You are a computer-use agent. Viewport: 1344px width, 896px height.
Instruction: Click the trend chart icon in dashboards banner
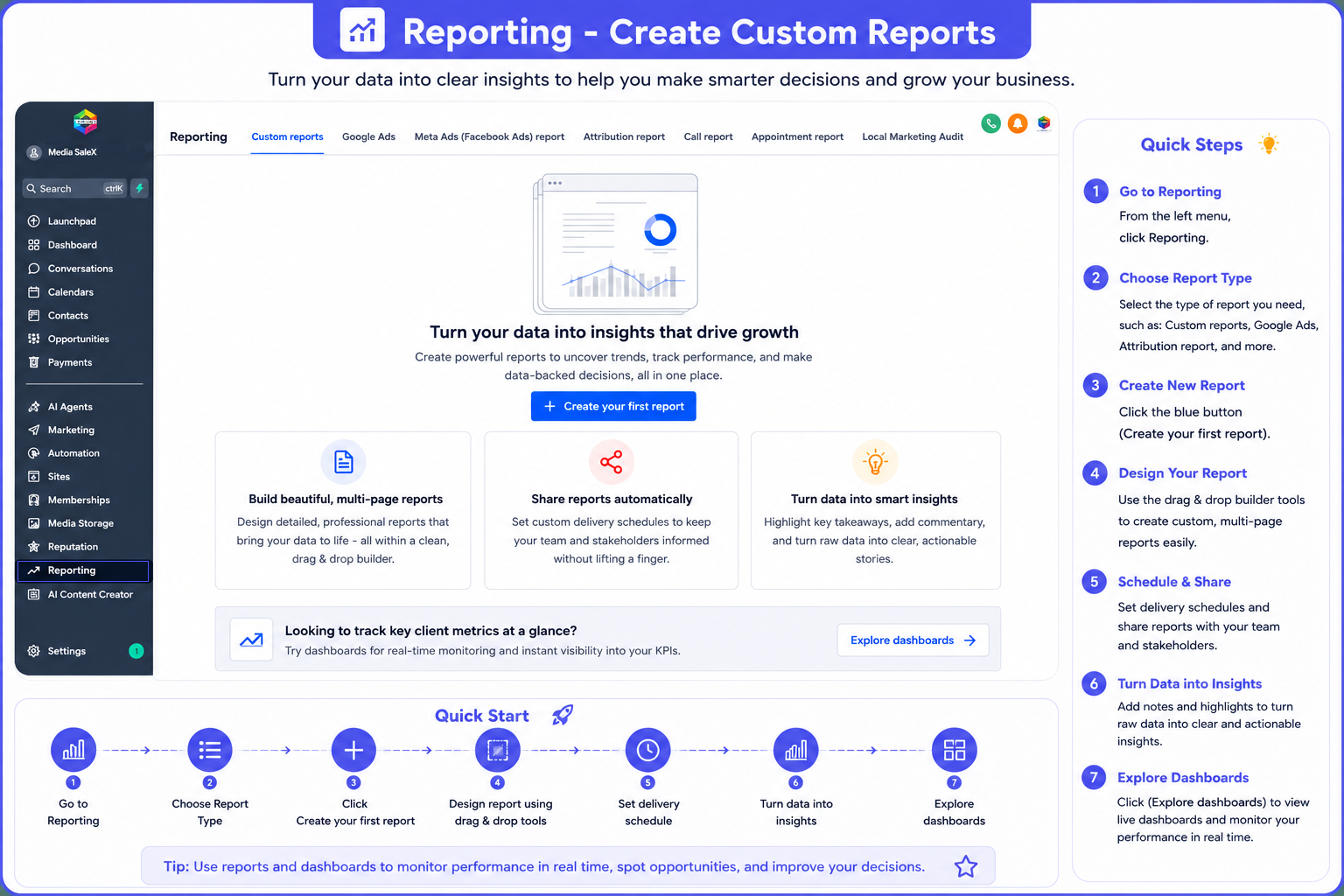pos(251,640)
